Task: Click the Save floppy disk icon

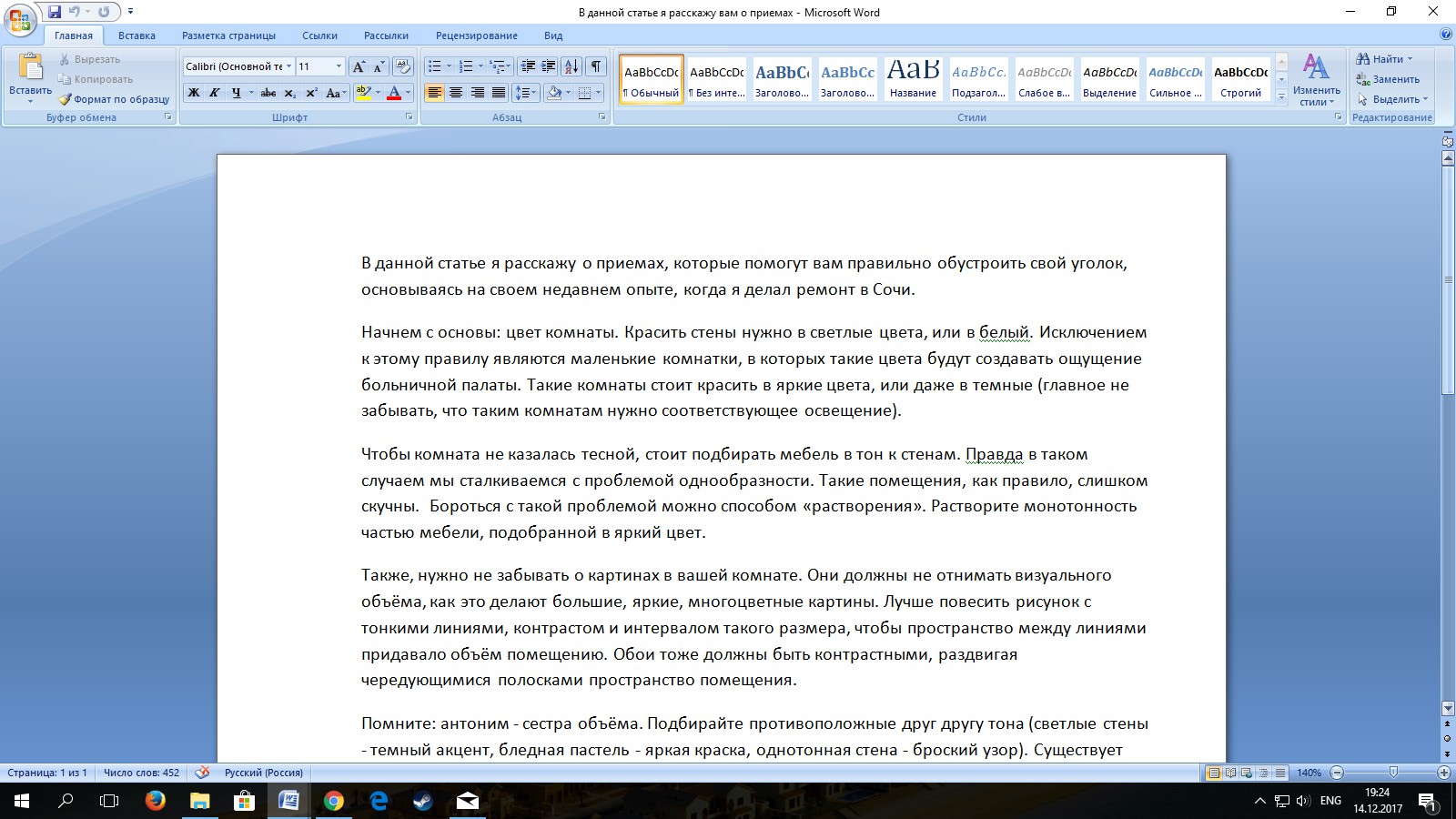Action: 55,12
